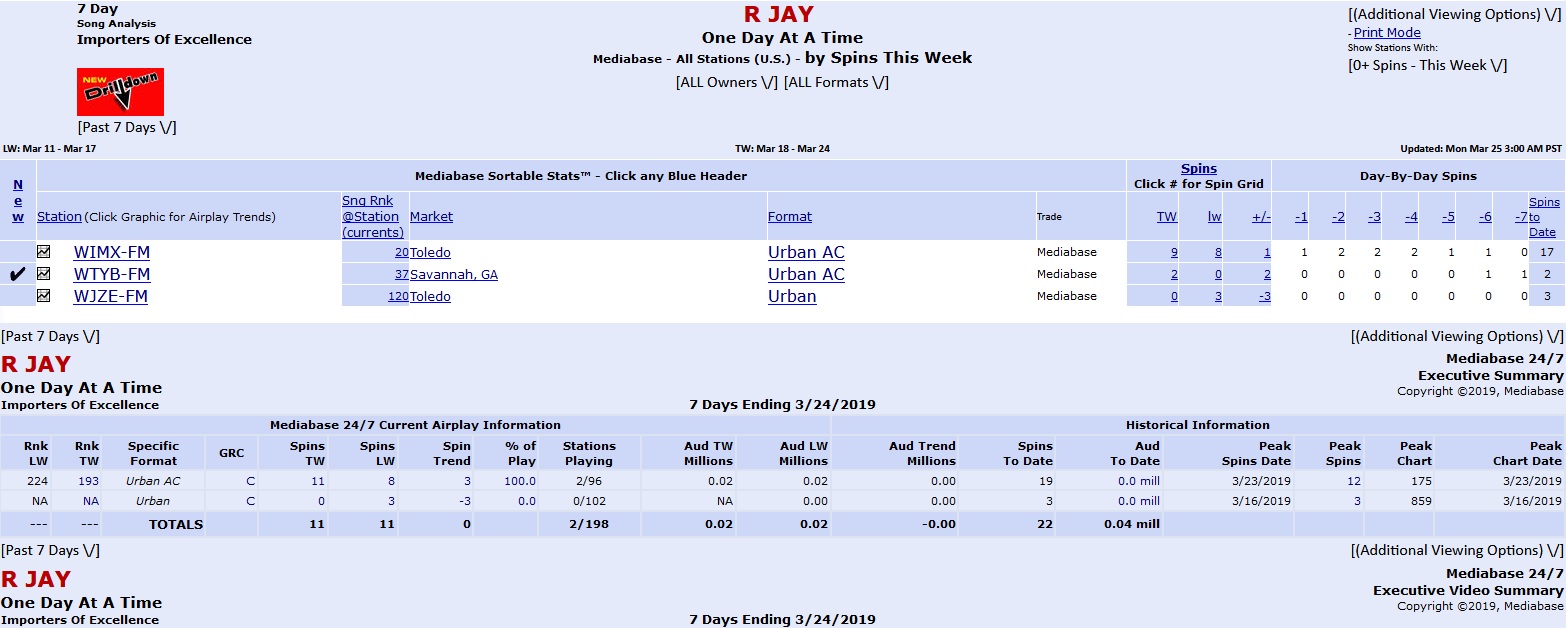Expand the top Past 7 Days selector
Viewport: 1566px width, 628px height.
tap(127, 127)
